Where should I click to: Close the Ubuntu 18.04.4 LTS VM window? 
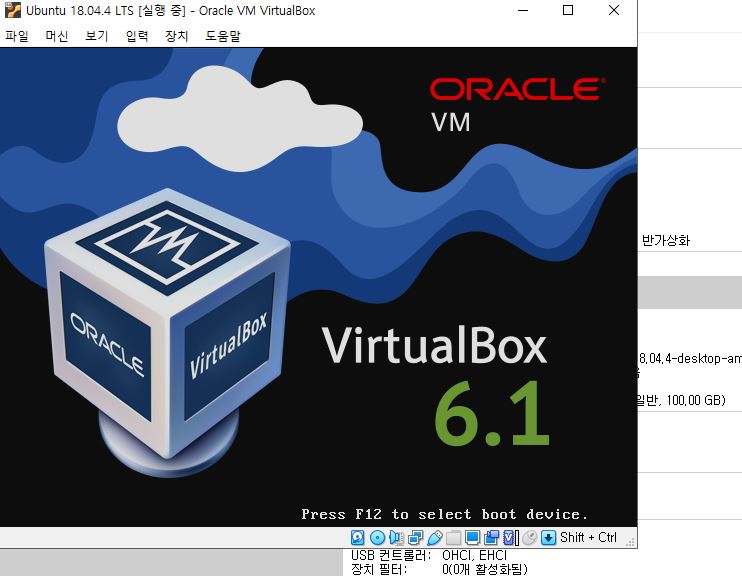614,10
